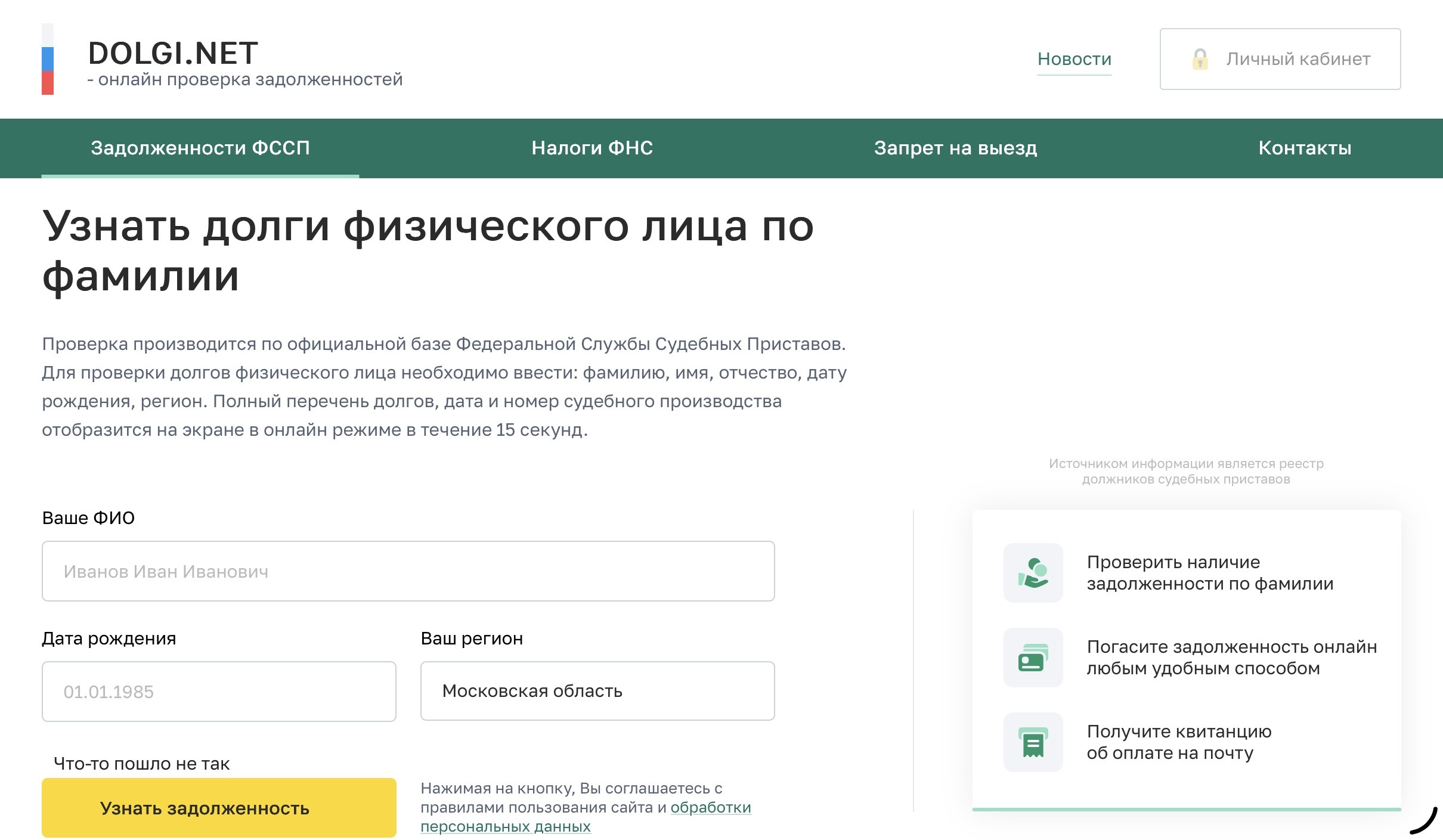The image size is (1443, 840).
Task: Click the DOLGI.NET site title
Action: click(173, 54)
